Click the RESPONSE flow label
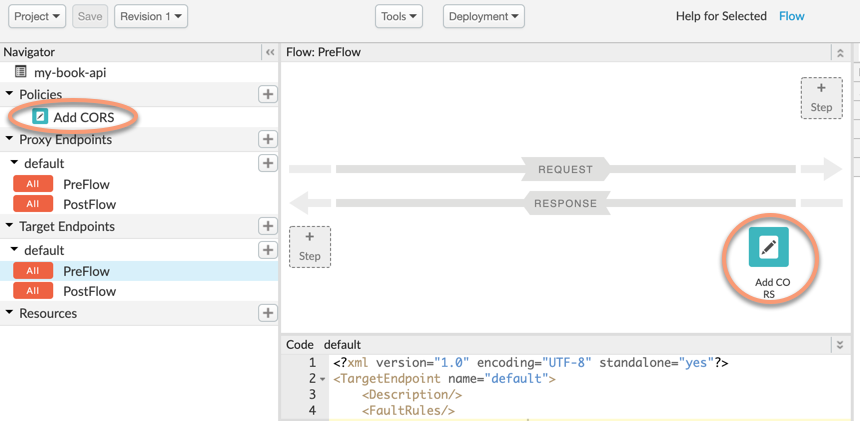Screen dimensions: 860x421 (565, 203)
